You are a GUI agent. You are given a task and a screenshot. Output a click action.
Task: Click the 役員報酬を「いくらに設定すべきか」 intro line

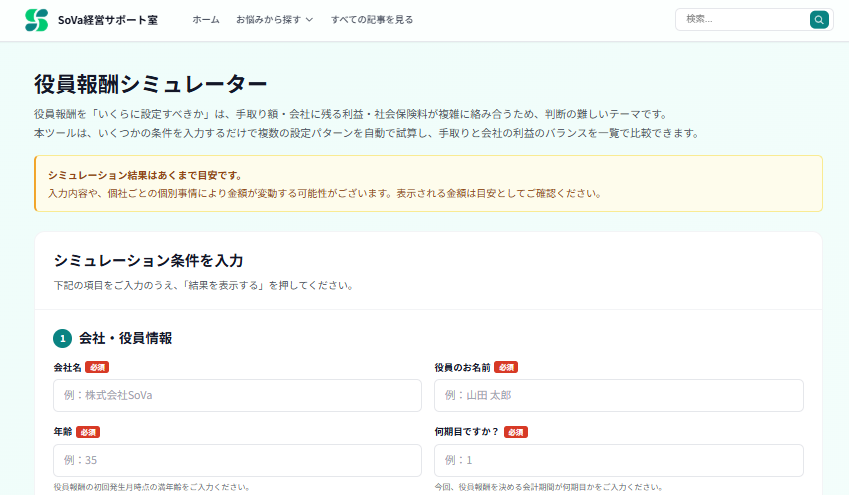(352, 114)
